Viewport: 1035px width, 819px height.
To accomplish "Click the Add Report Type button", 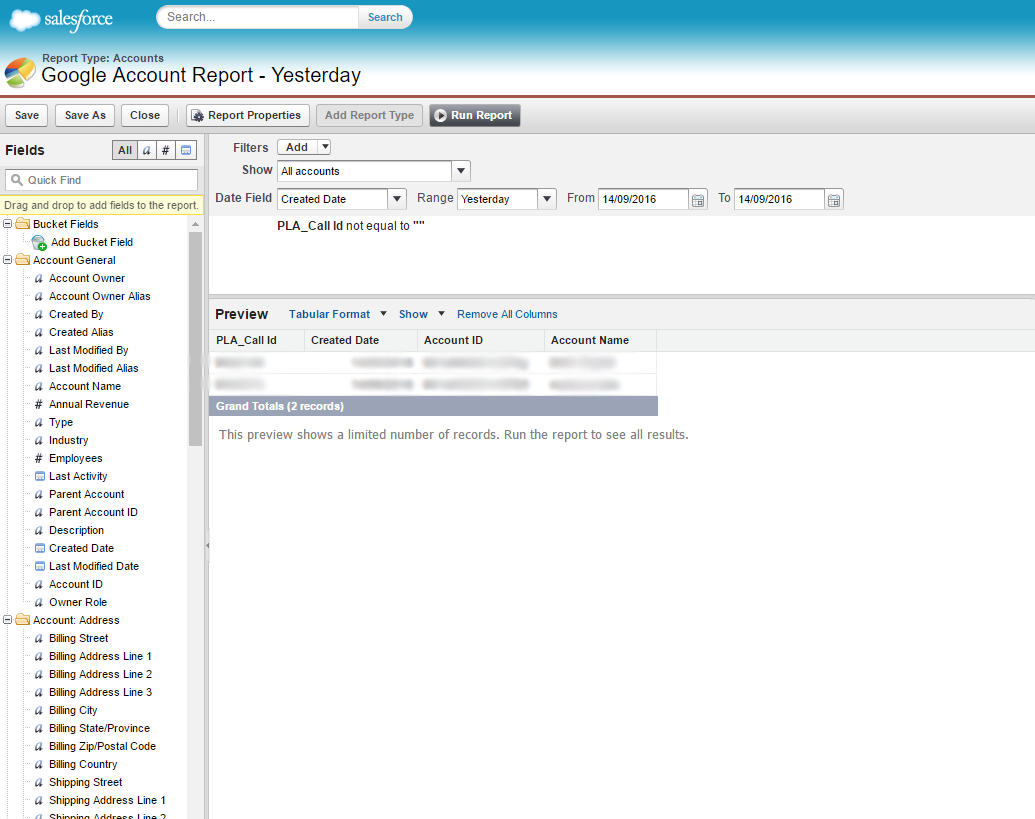I will tap(369, 115).
